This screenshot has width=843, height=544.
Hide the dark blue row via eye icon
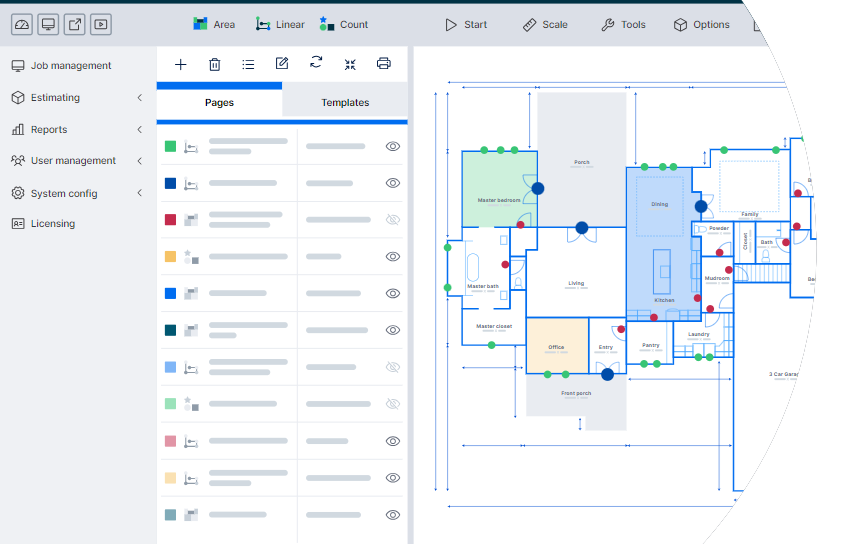click(393, 183)
